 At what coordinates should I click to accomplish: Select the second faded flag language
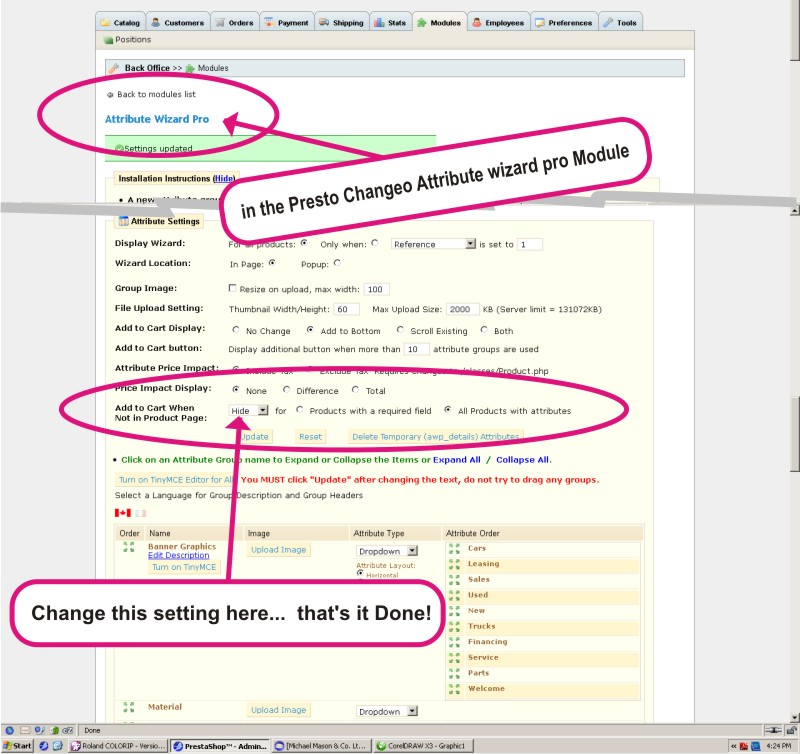[x=140, y=513]
